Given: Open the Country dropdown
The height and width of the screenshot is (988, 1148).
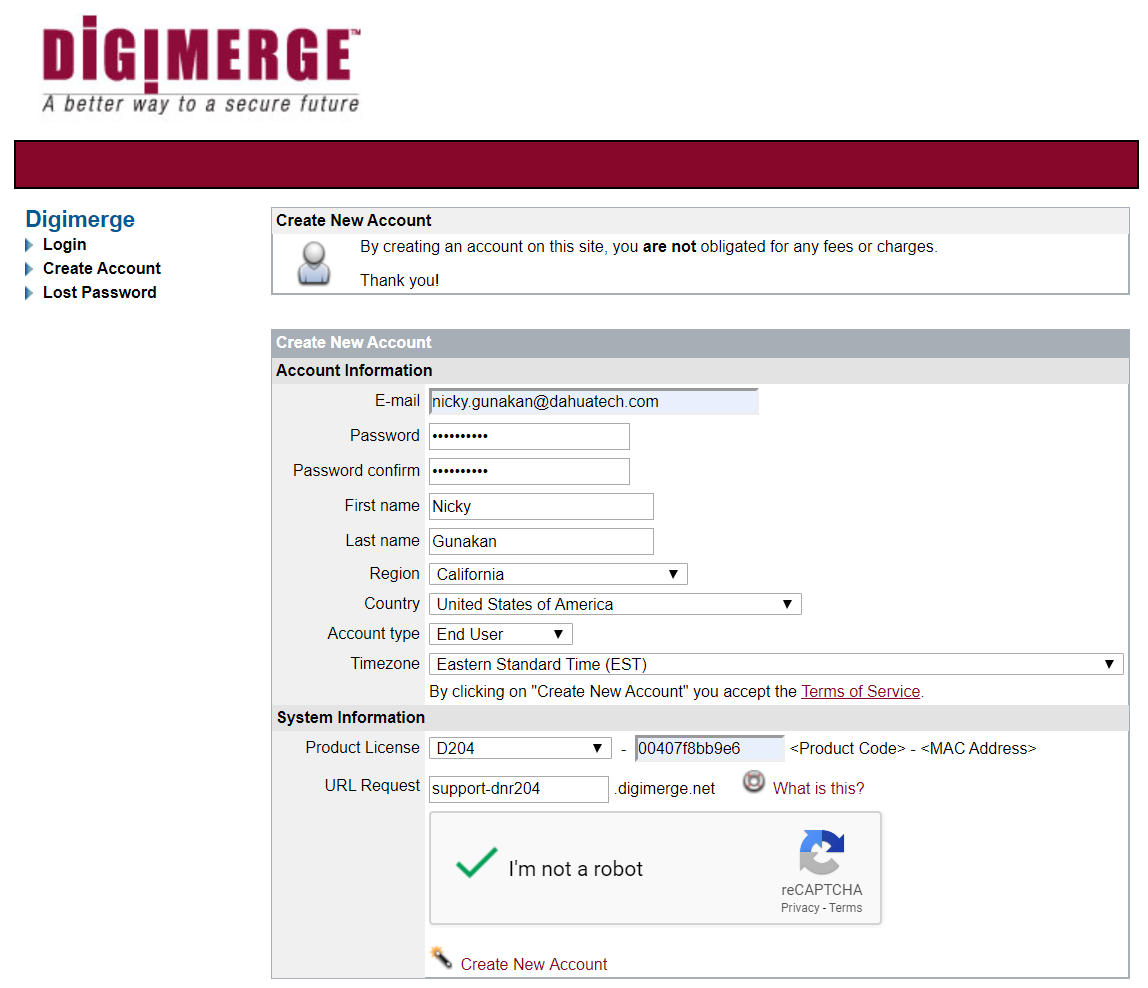Looking at the screenshot, I should click(x=615, y=604).
